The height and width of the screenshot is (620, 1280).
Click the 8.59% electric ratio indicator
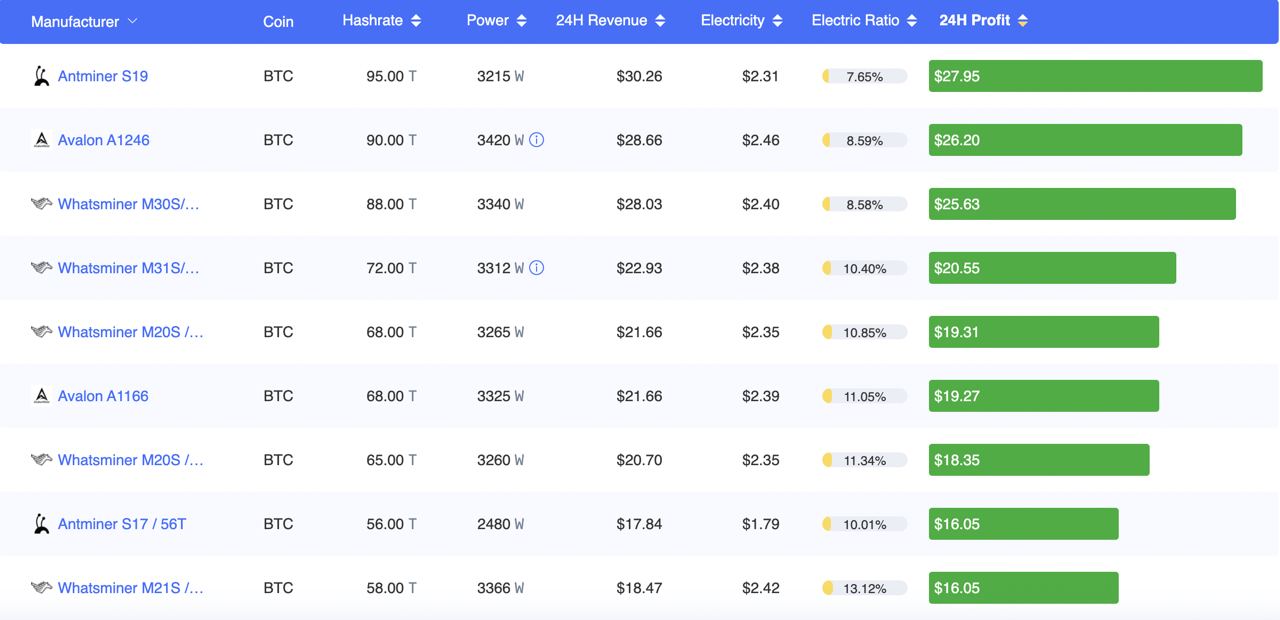coord(864,140)
